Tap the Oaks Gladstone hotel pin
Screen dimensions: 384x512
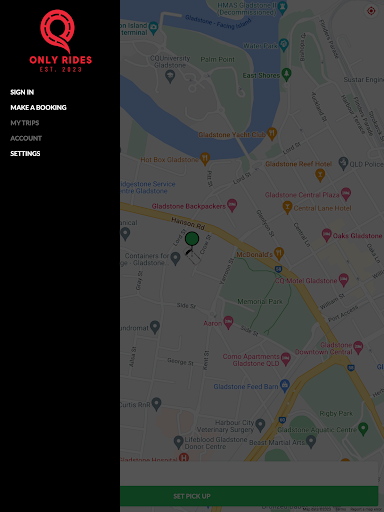326,235
